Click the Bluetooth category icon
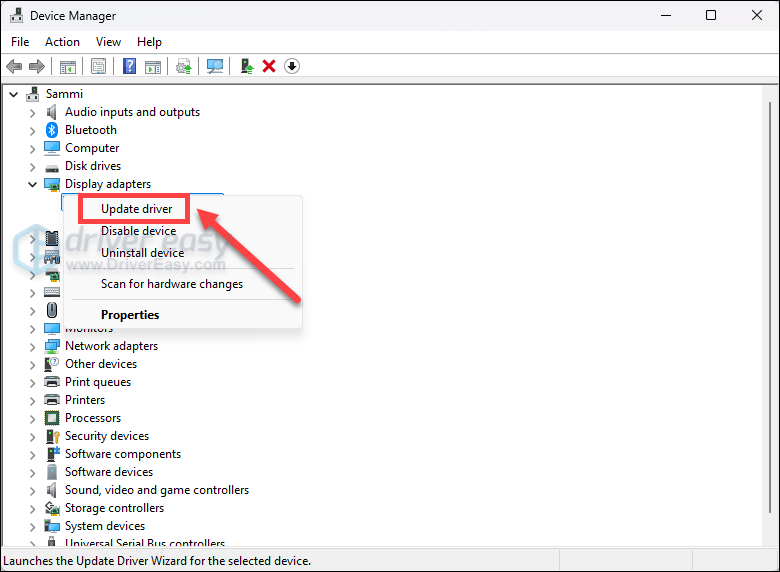The width and height of the screenshot is (780, 572). point(52,130)
